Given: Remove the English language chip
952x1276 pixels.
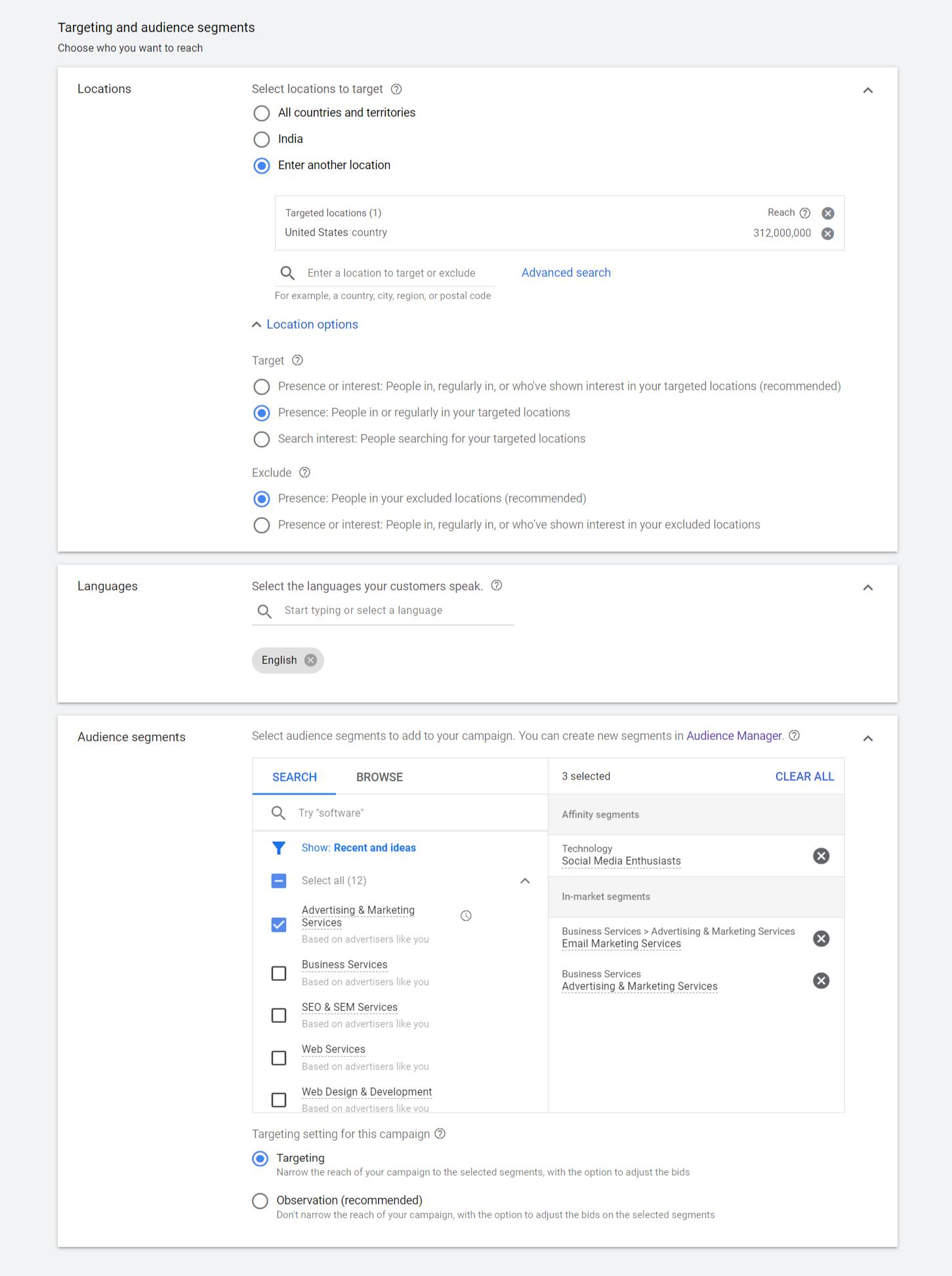Looking at the screenshot, I should point(310,660).
